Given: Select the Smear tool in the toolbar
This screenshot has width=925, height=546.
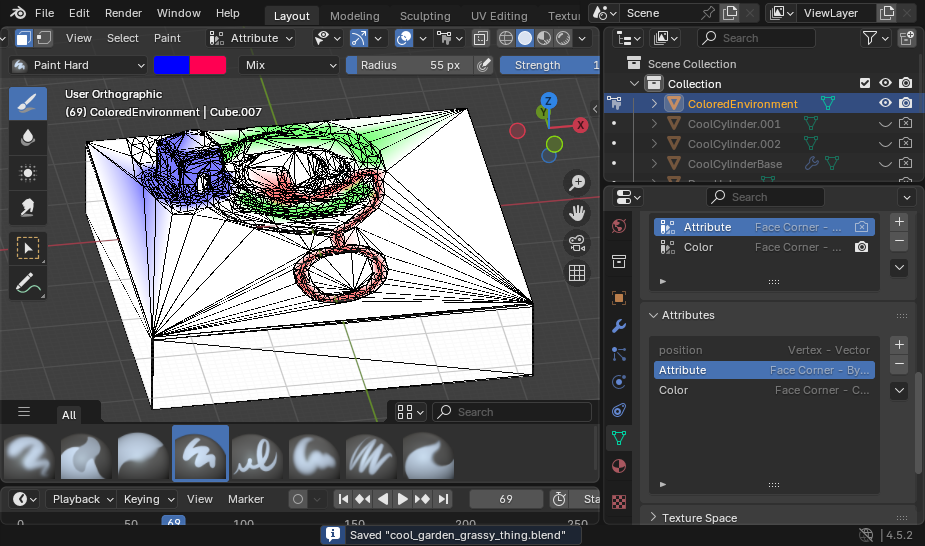Looking at the screenshot, I should 28,208.
